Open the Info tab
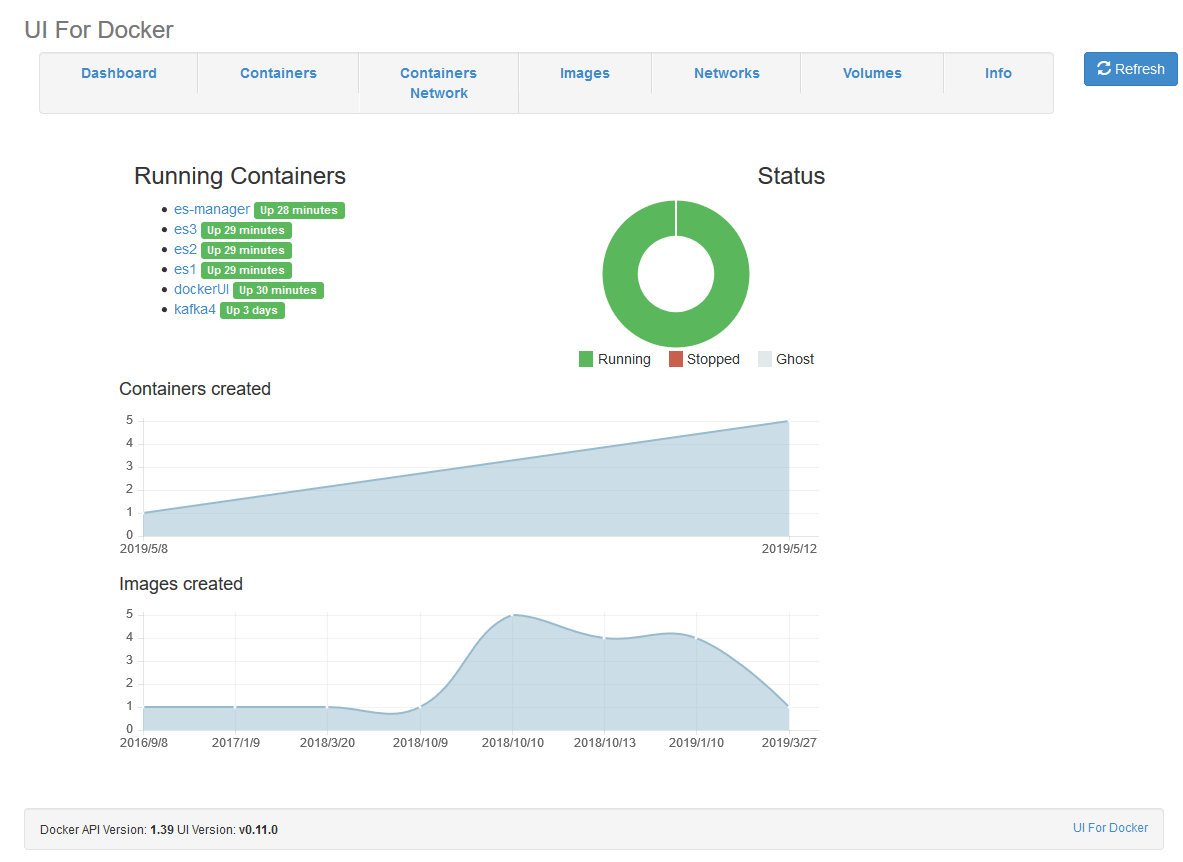 coord(998,73)
